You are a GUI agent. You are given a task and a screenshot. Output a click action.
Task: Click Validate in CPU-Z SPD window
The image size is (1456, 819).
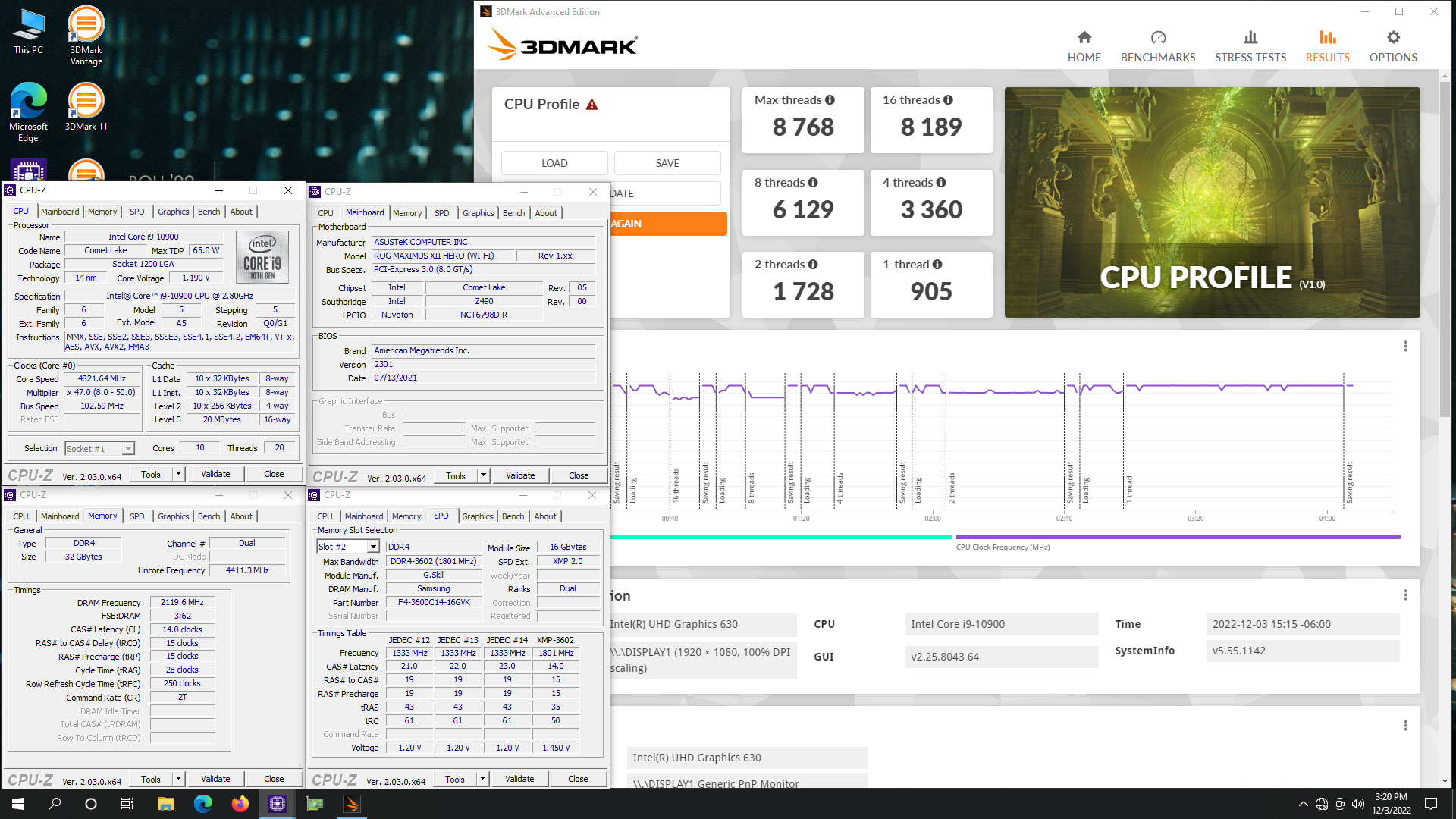519,779
